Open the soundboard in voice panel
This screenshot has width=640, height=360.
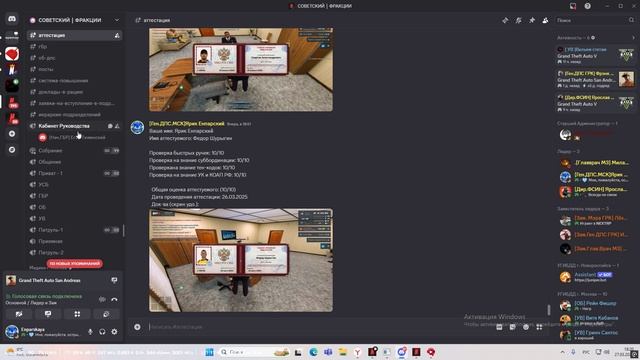point(106,314)
